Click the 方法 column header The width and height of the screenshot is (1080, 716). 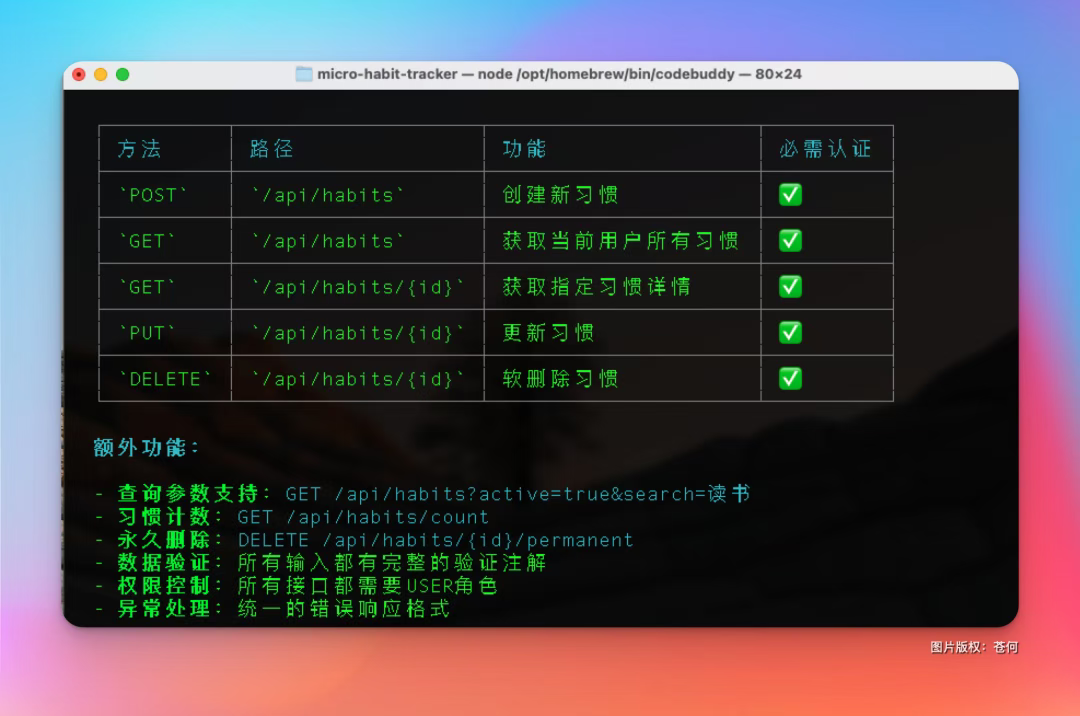coord(139,149)
